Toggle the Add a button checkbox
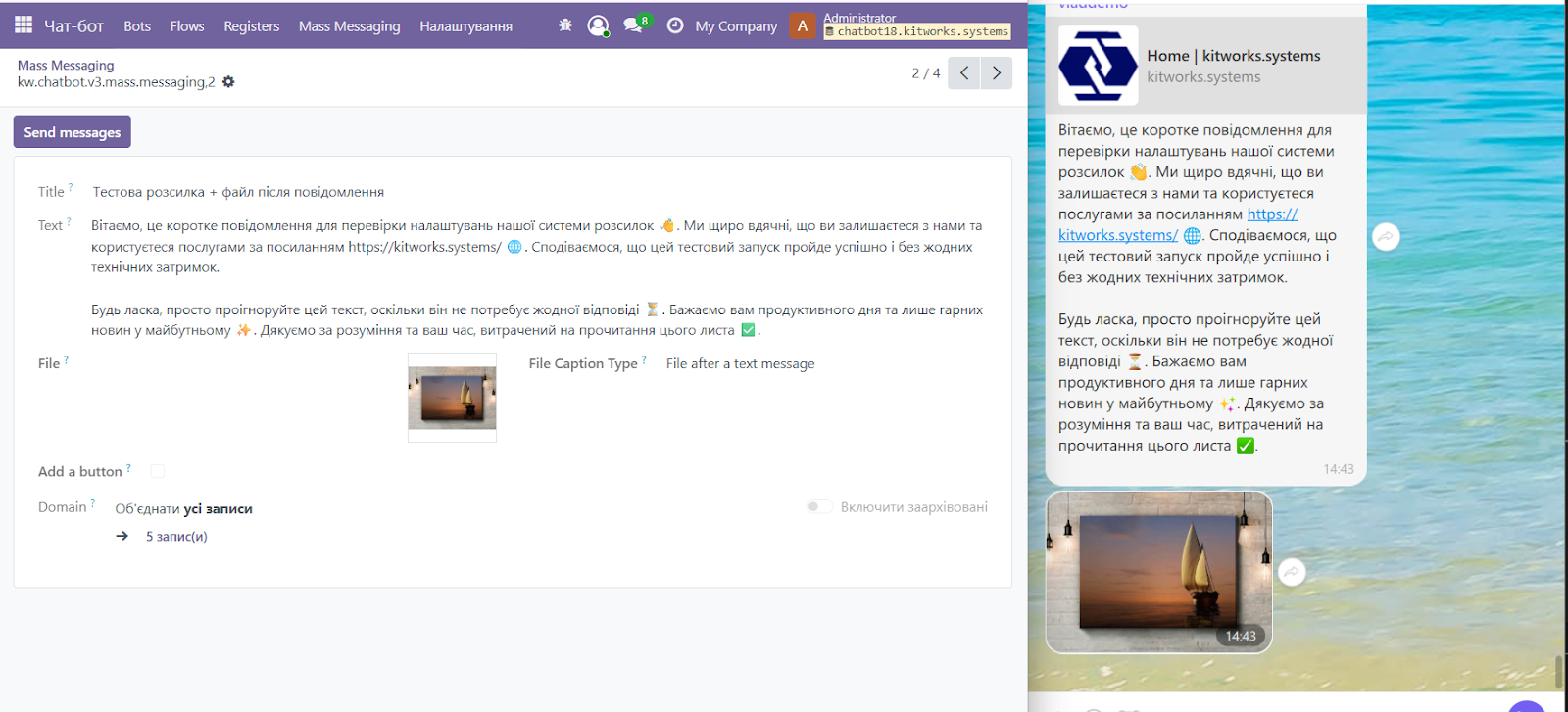Screen dimensions: 1568x712 click(x=158, y=471)
